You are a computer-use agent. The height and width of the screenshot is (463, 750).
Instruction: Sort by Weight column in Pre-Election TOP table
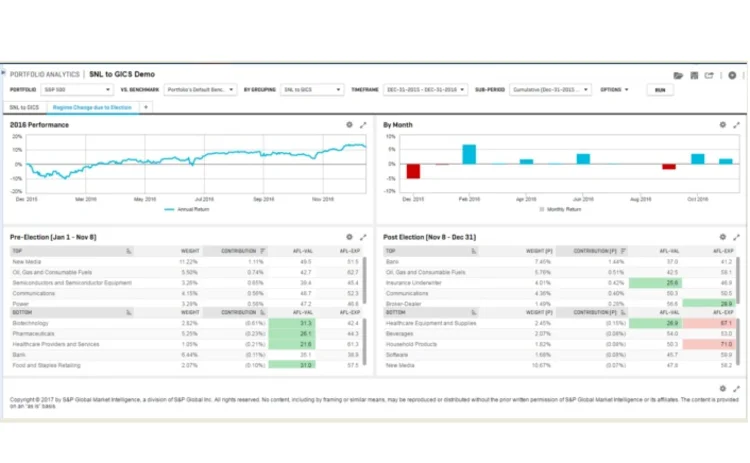[x=190, y=251]
